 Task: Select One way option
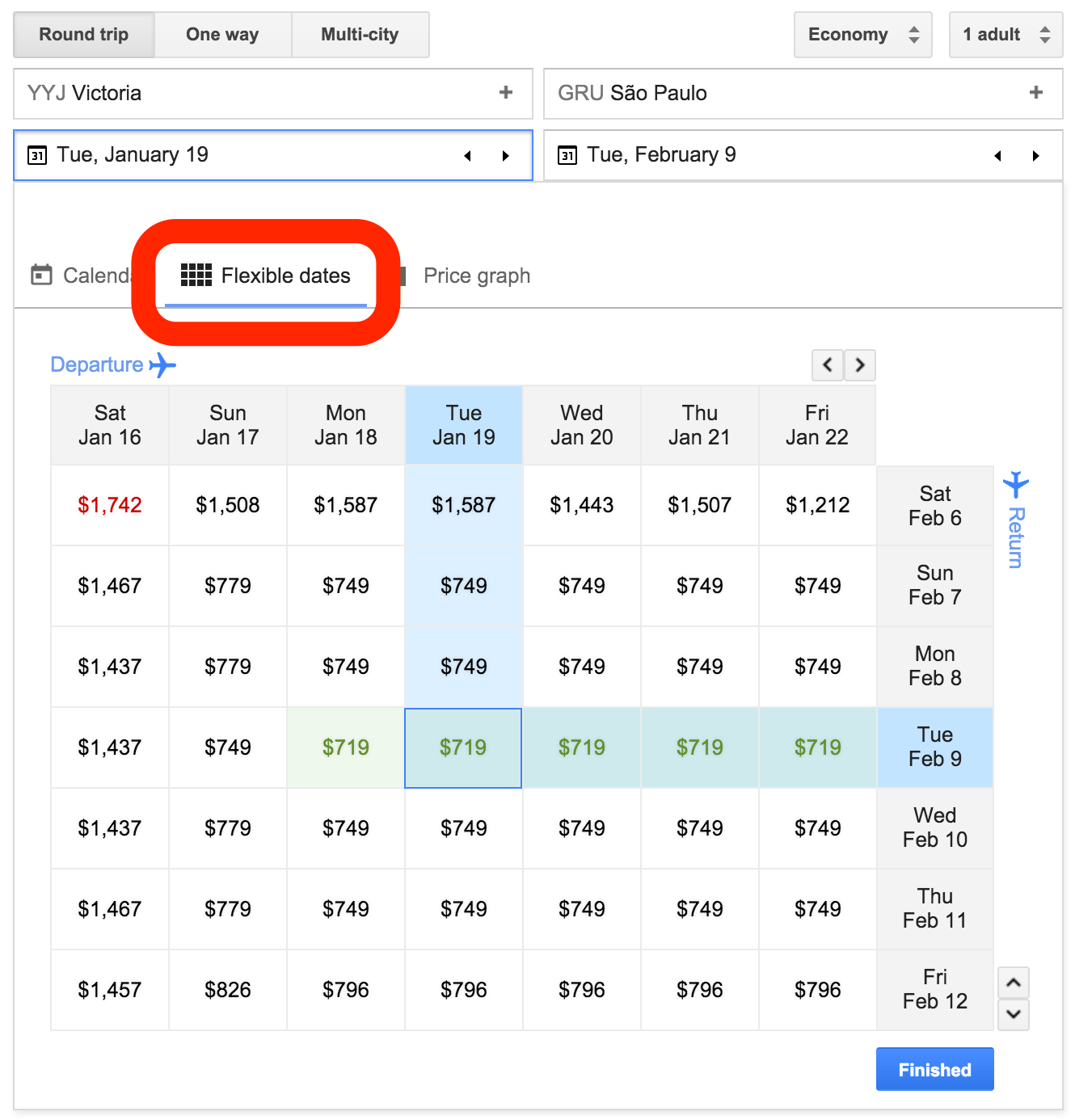pyautogui.click(x=222, y=35)
